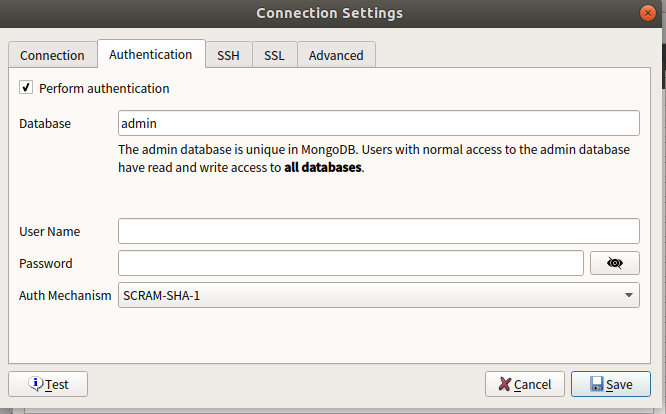Test the connection settings
The height and width of the screenshot is (414, 666).
click(x=48, y=384)
